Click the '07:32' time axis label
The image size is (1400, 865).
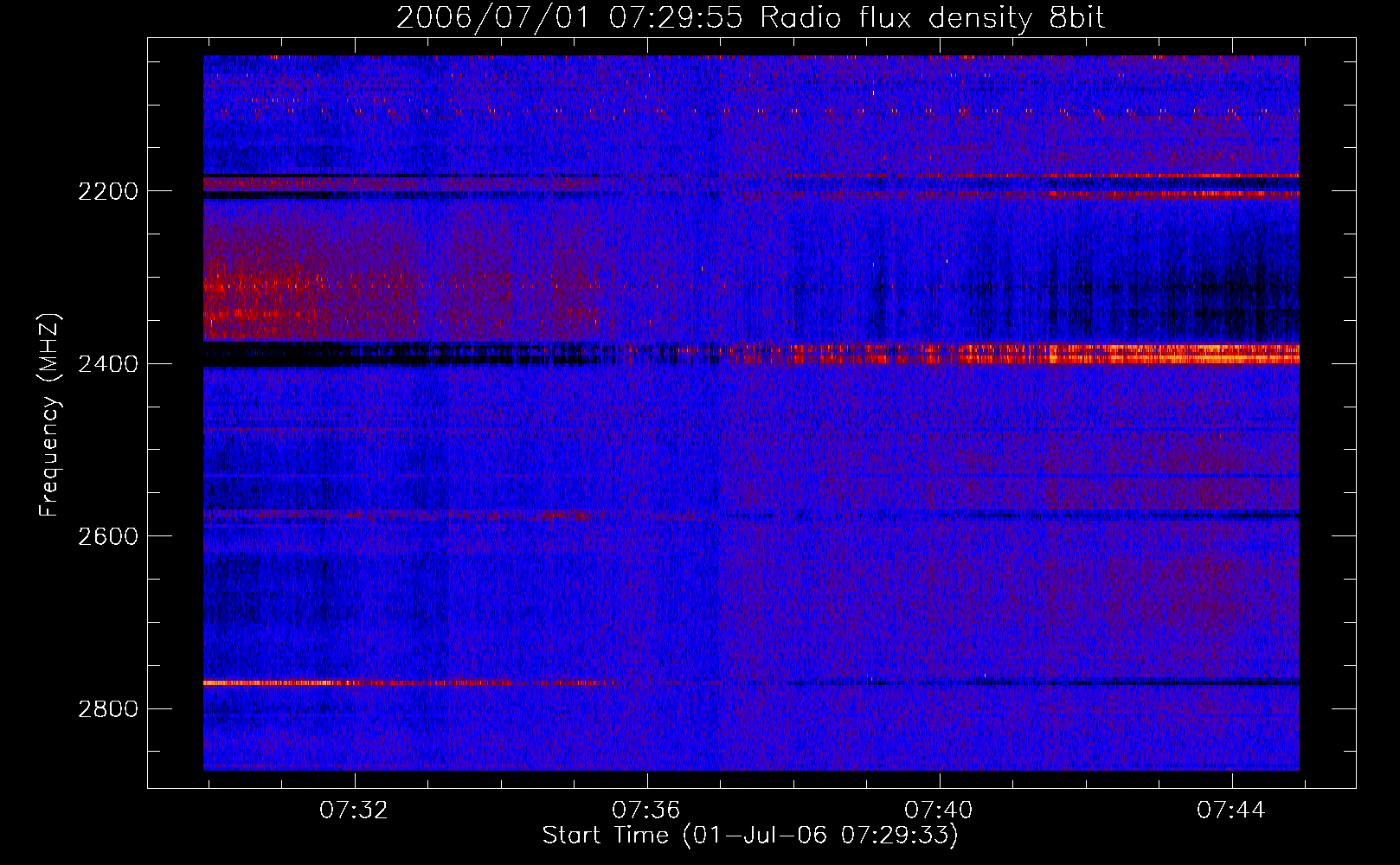pyautogui.click(x=353, y=811)
